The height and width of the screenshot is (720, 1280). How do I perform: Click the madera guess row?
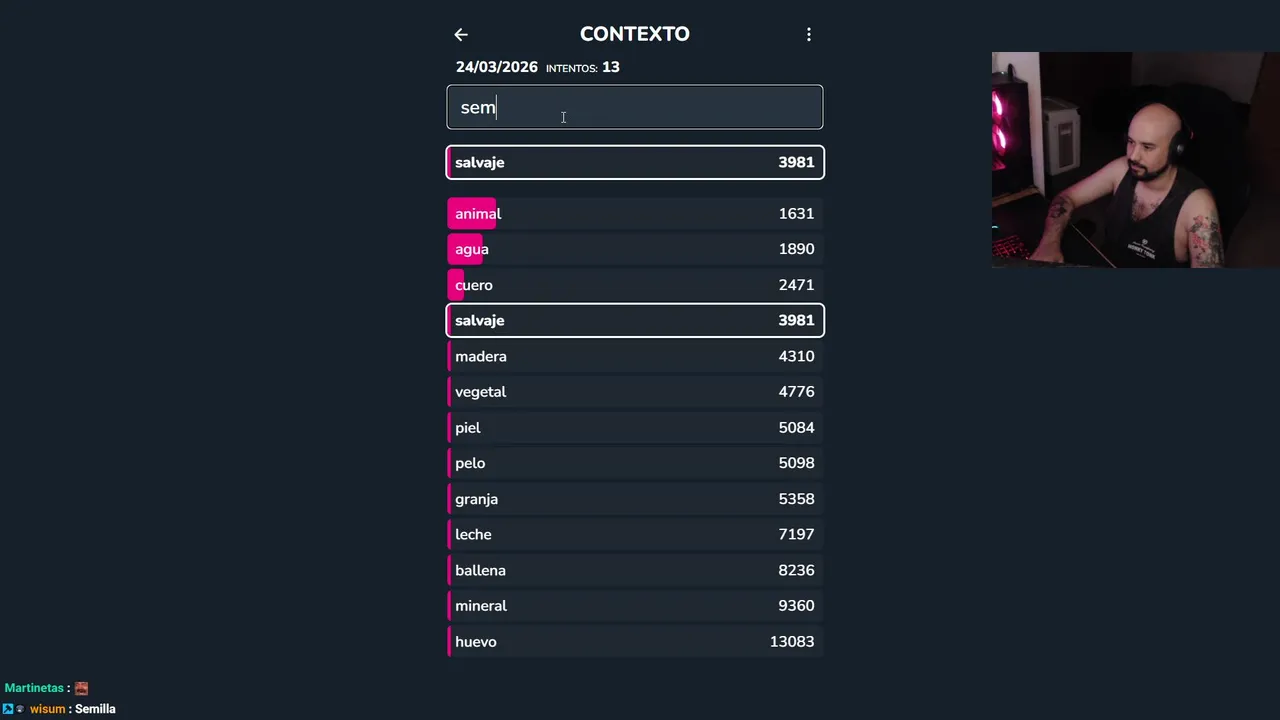(635, 356)
